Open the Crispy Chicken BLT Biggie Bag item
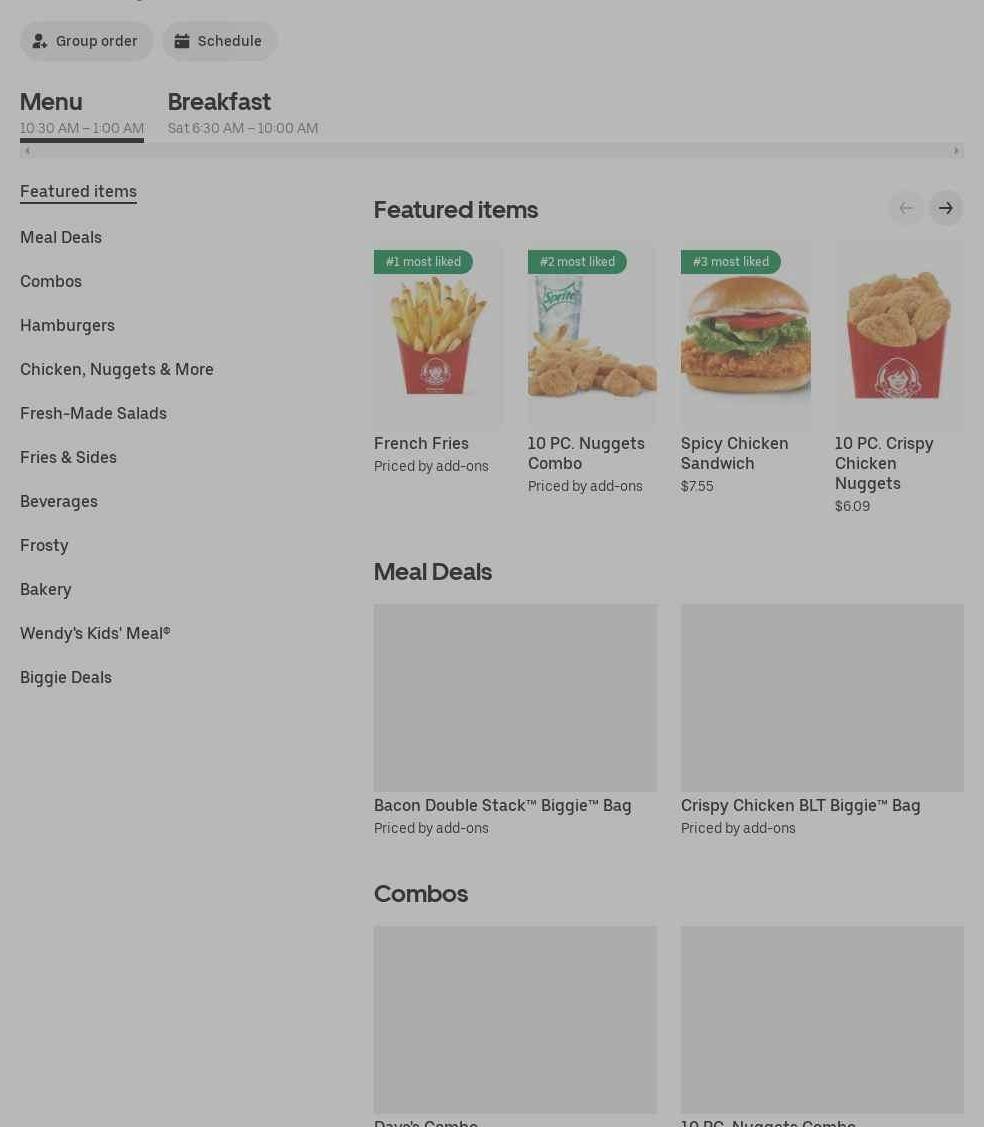Image resolution: width=984 pixels, height=1127 pixels. pos(822,720)
